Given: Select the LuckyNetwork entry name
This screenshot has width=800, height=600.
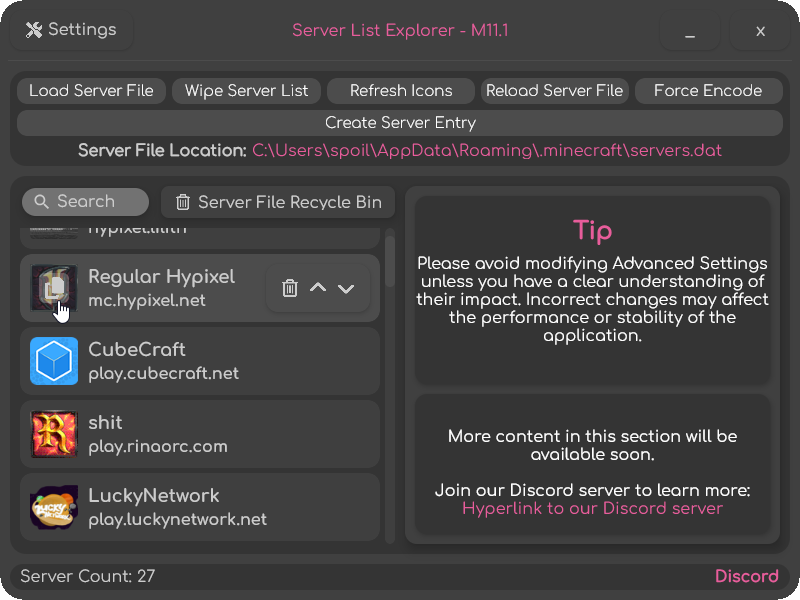Looking at the screenshot, I should coord(154,495).
